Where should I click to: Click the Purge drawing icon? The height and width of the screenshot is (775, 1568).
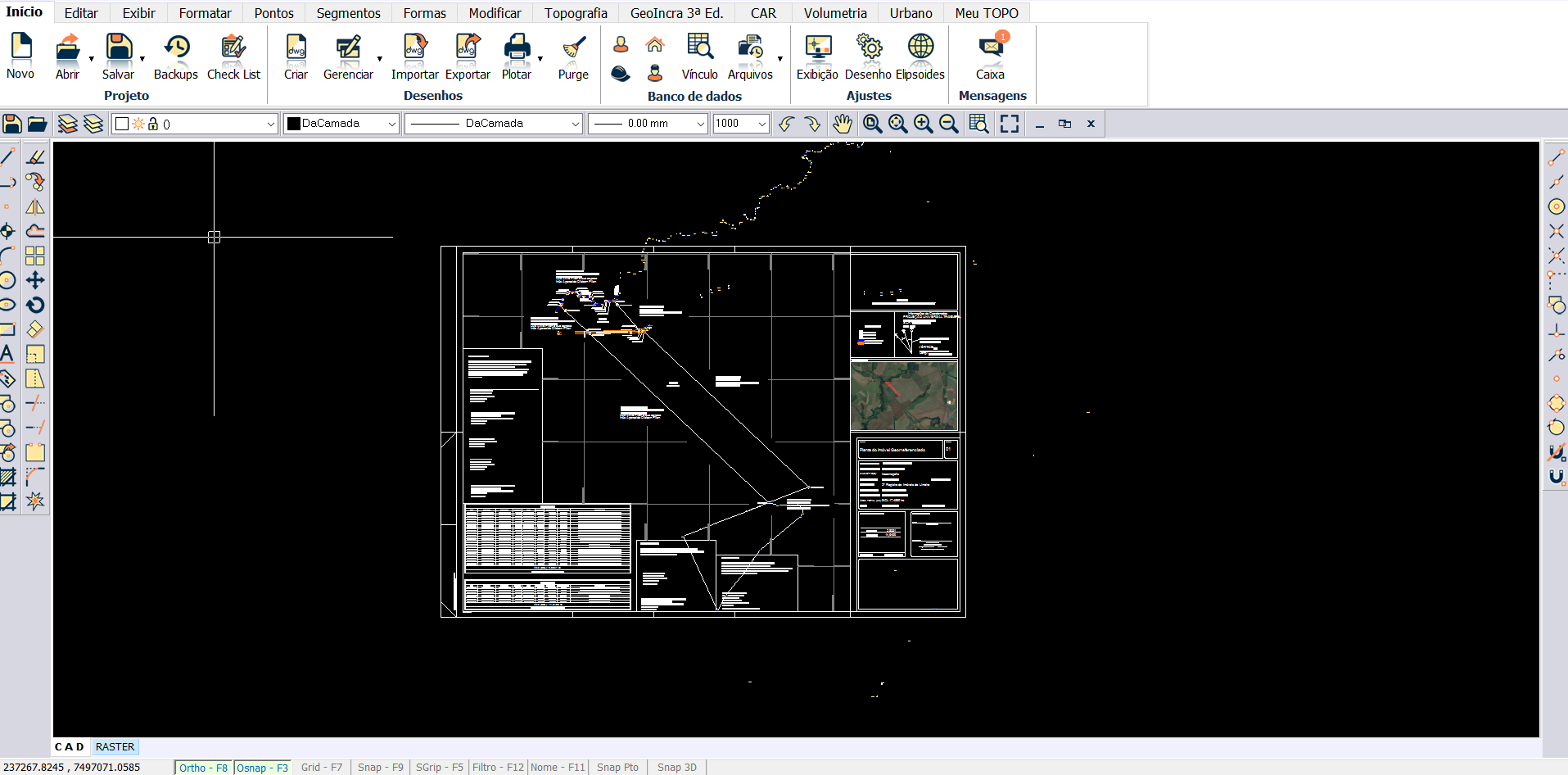click(x=573, y=56)
